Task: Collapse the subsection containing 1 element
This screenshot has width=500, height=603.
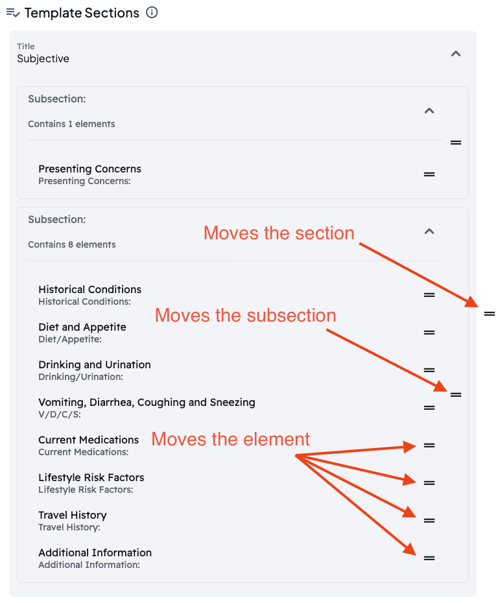Action: 429,111
